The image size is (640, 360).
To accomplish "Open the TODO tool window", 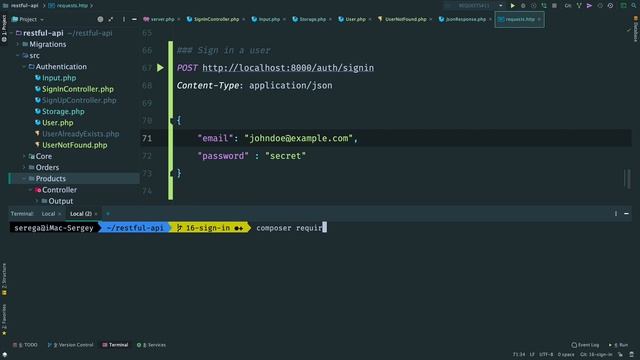I will (25, 345).
